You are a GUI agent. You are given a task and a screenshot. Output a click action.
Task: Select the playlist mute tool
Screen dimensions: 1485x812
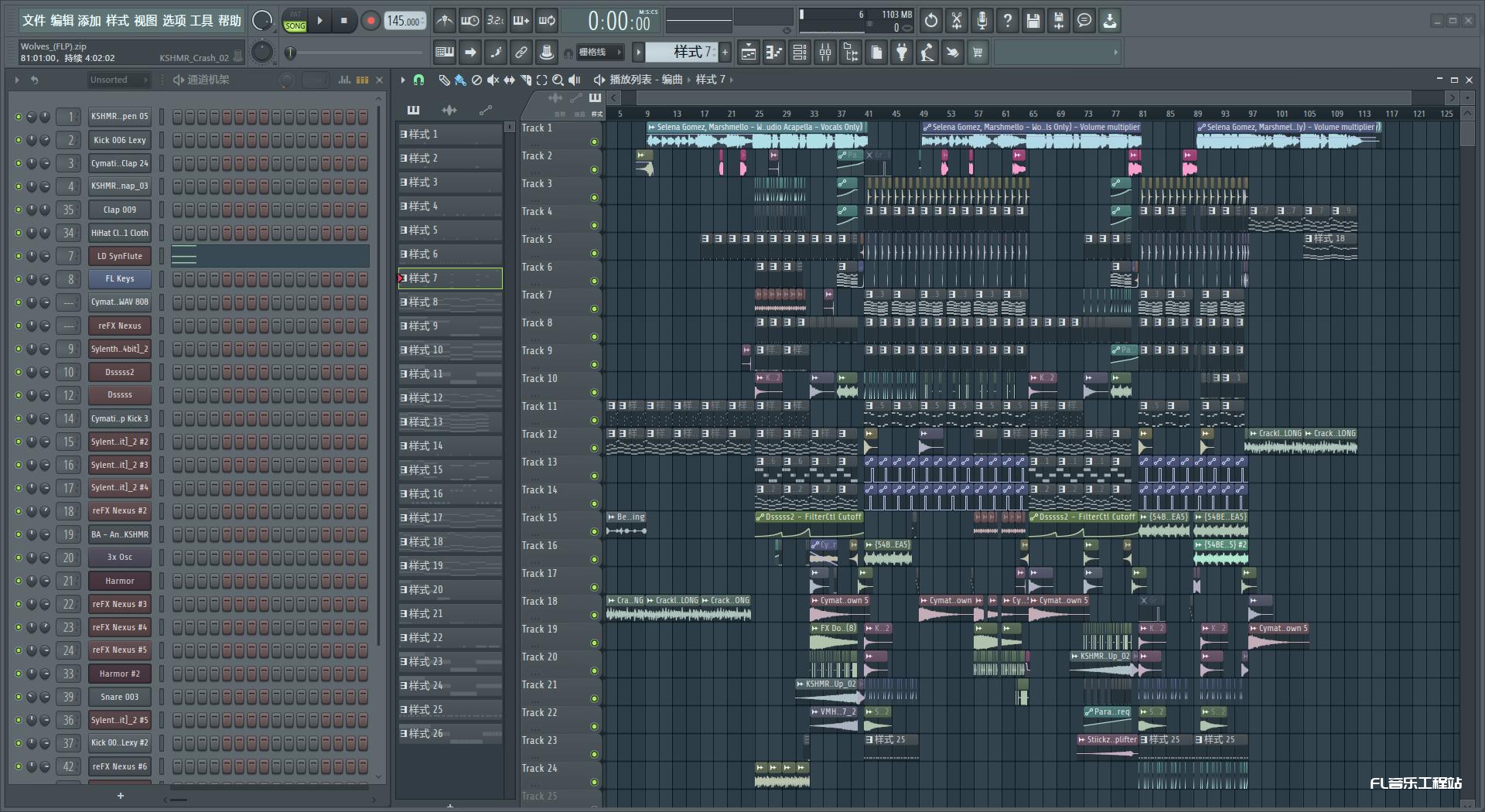tap(493, 80)
